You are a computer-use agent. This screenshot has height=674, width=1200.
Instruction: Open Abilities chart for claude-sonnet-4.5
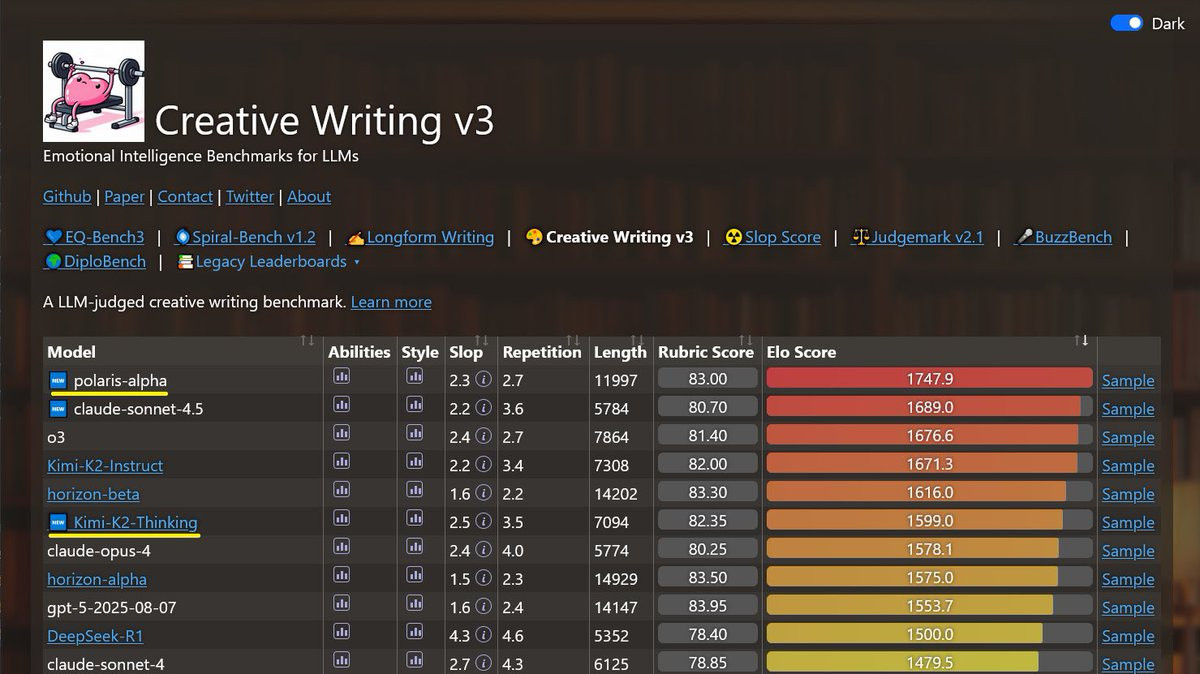[x=341, y=405]
